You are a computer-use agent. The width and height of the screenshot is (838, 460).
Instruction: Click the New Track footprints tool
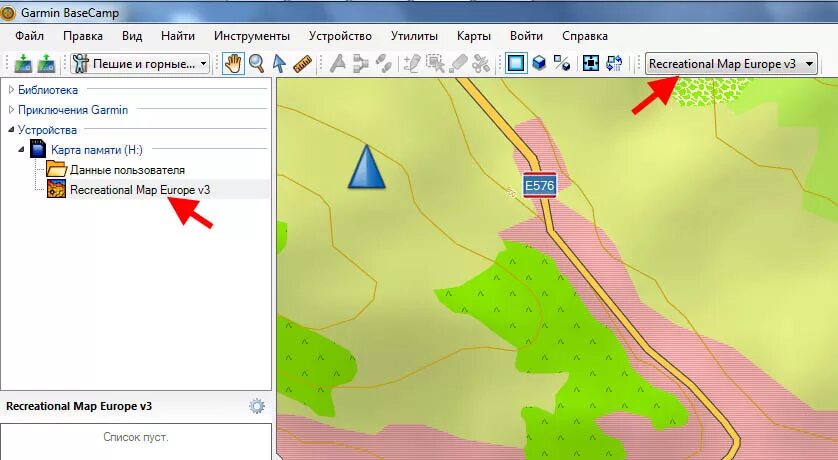point(384,64)
